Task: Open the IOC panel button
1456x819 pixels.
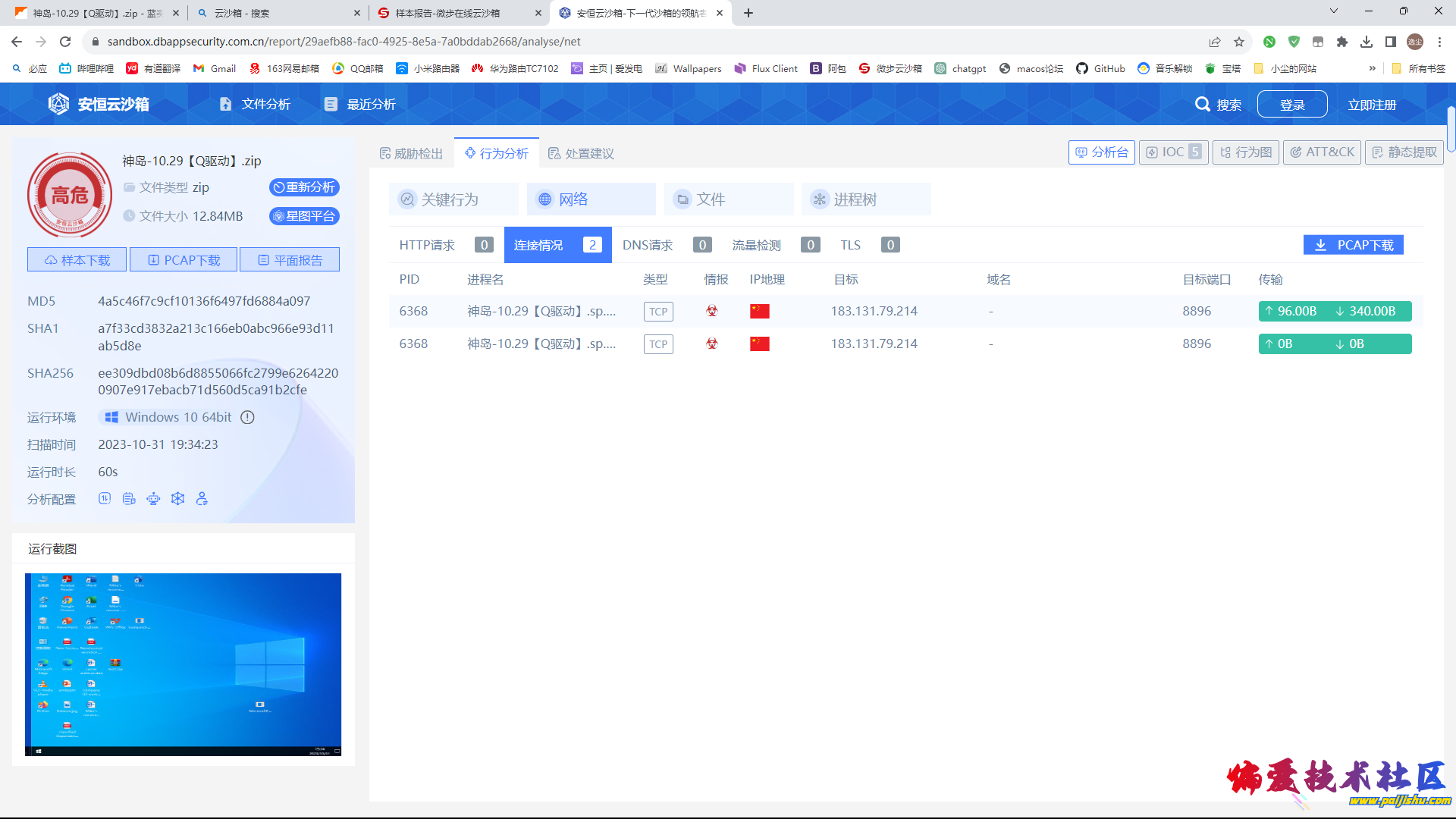Action: point(1173,152)
